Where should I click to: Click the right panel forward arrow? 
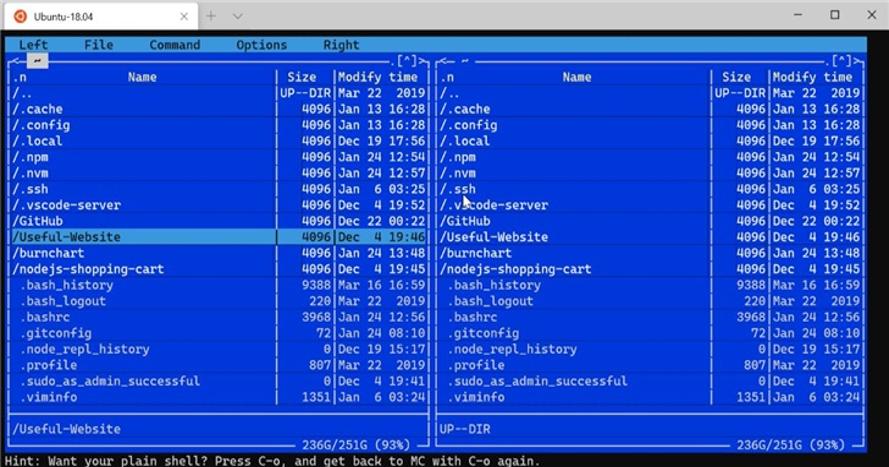[858, 61]
